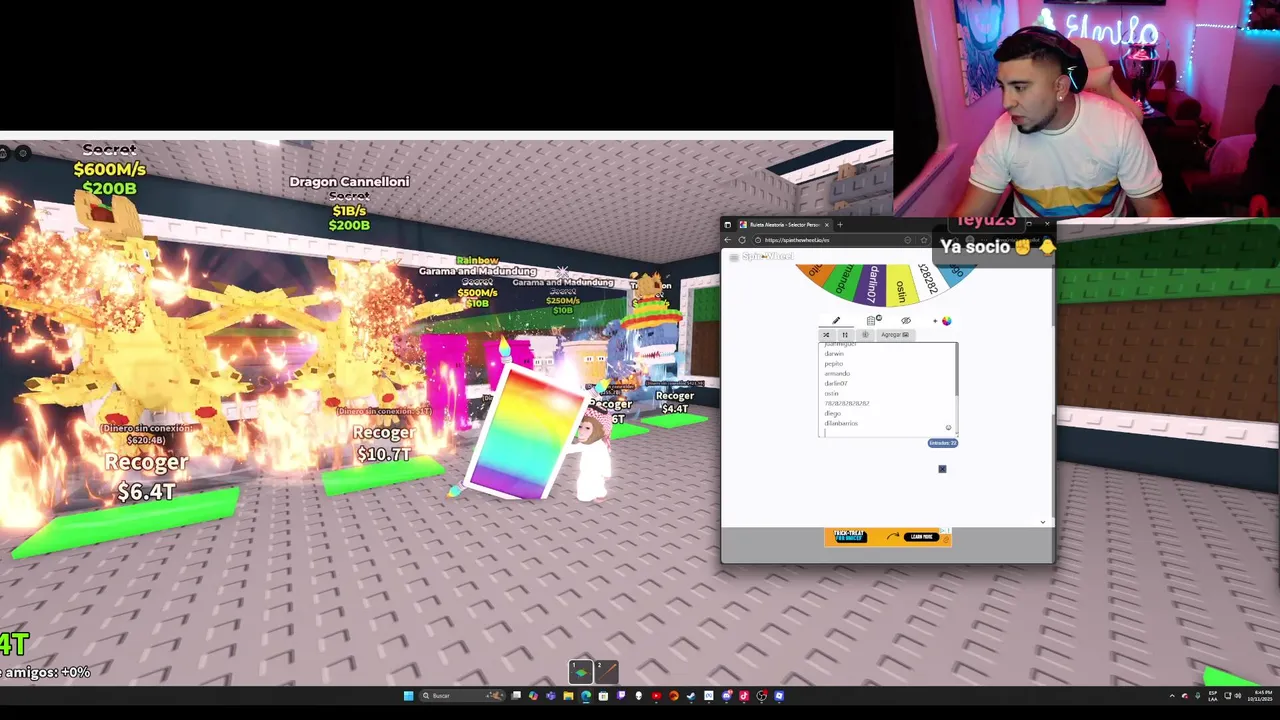Image resolution: width=1280 pixels, height=720 pixels.
Task: Select hotbar slot 1 in Roblox
Action: (581, 671)
